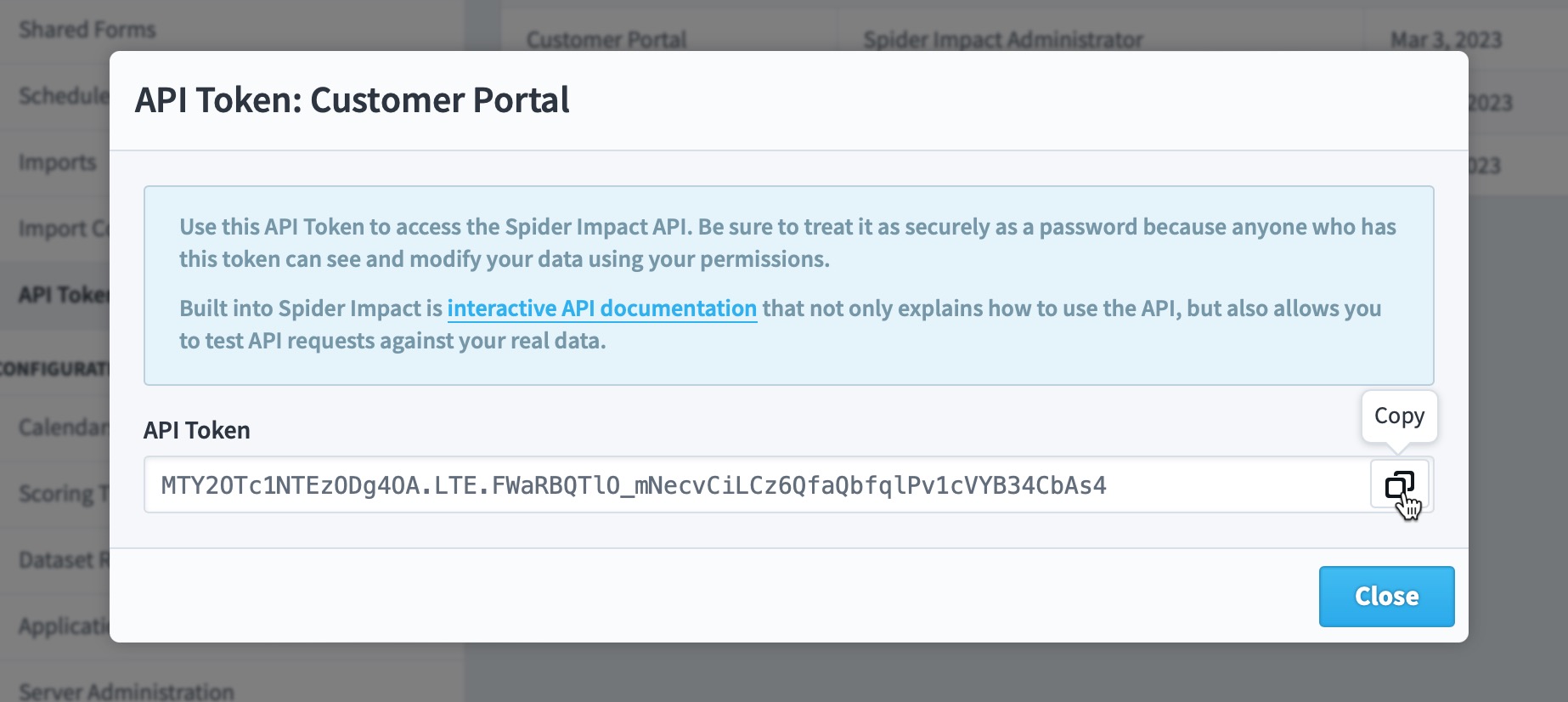
Task: Click the Copy tooltip label
Action: tap(1399, 416)
